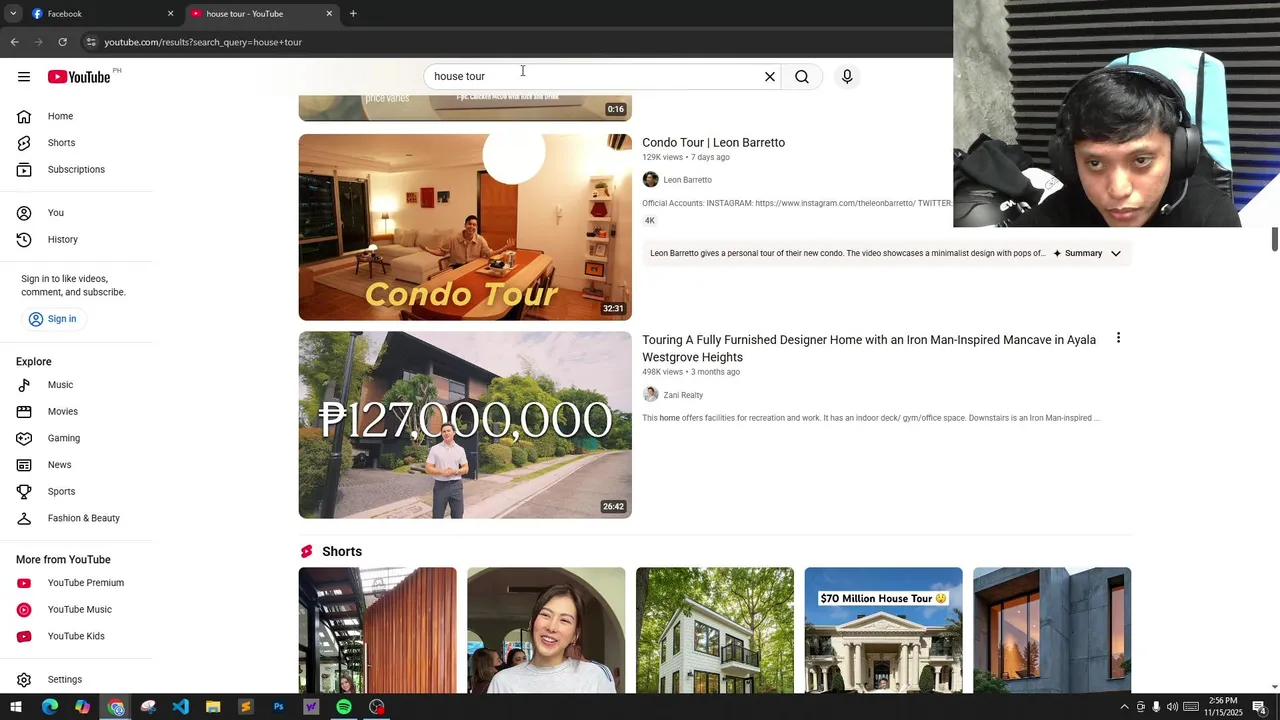Open the ₱127,000,000 house video thumbnail
1280x720 pixels.
point(465,425)
